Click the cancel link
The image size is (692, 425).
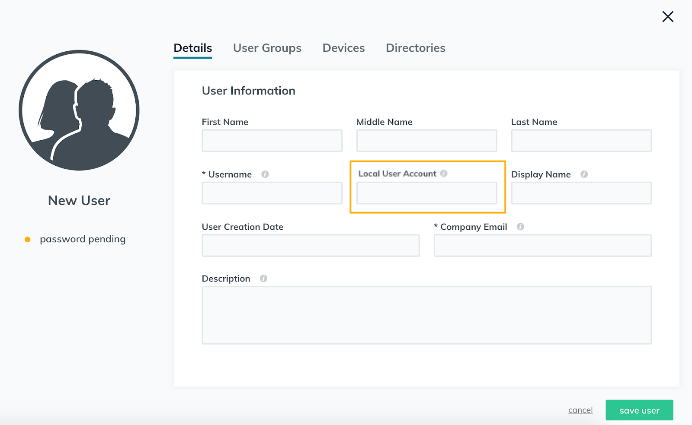point(580,410)
